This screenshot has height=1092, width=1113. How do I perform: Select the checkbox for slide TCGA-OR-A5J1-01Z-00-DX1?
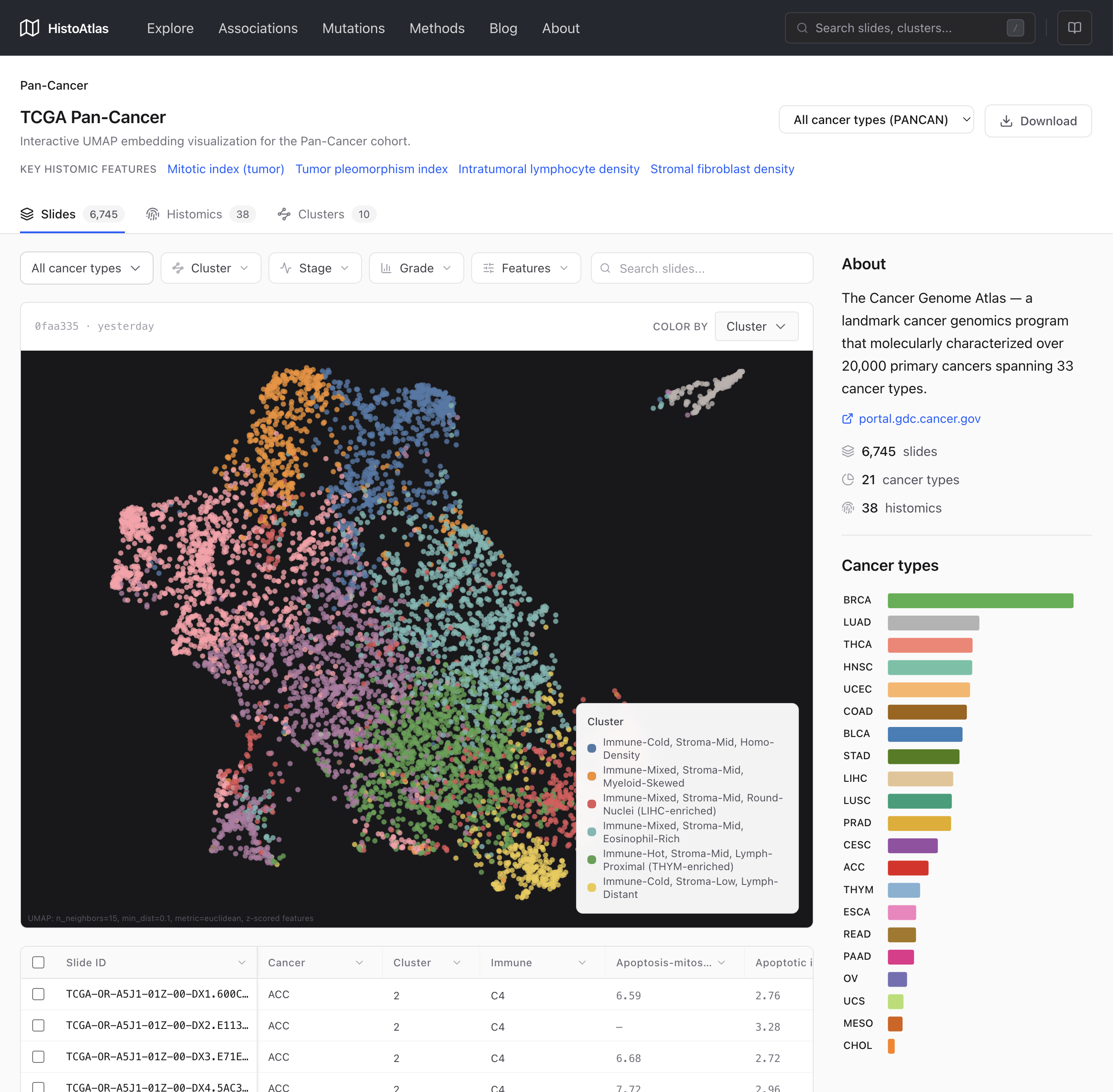click(x=38, y=995)
